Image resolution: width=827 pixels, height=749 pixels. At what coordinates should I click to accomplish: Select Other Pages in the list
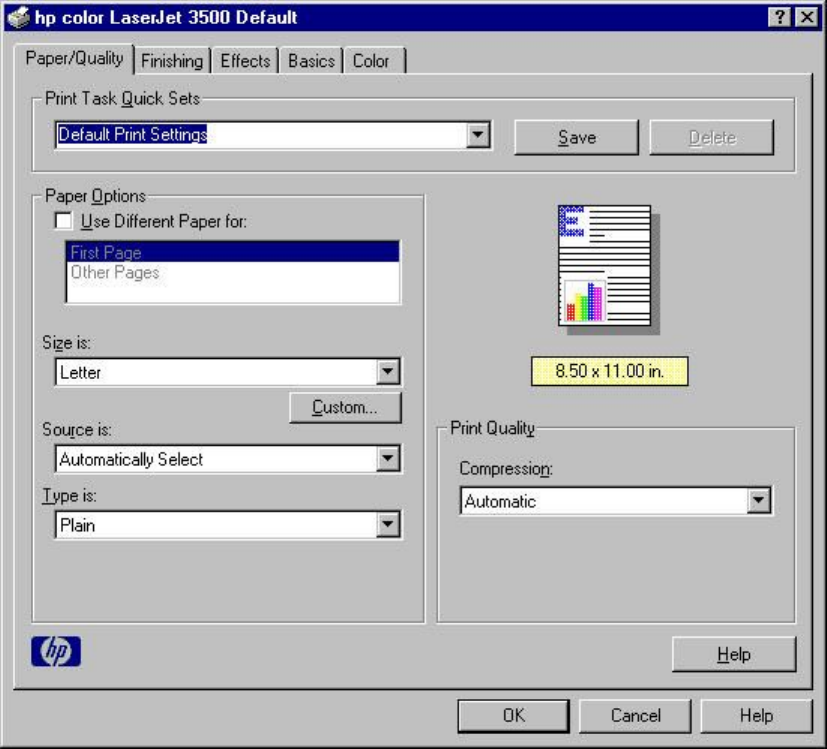233,272
